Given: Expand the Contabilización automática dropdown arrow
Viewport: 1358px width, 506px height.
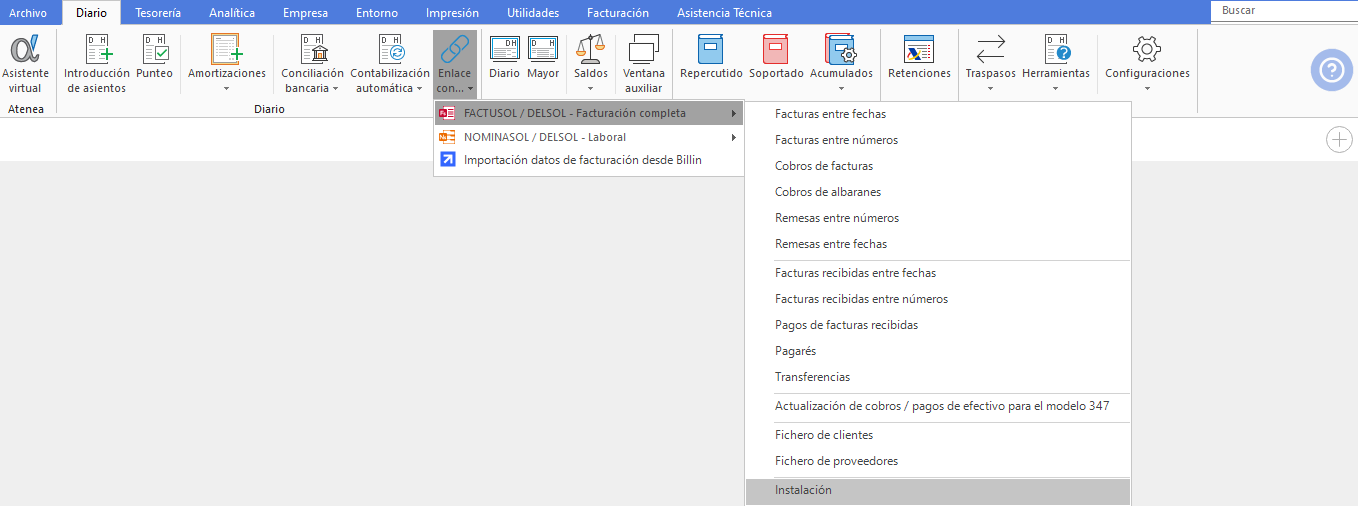Looking at the screenshot, I should coord(420,89).
